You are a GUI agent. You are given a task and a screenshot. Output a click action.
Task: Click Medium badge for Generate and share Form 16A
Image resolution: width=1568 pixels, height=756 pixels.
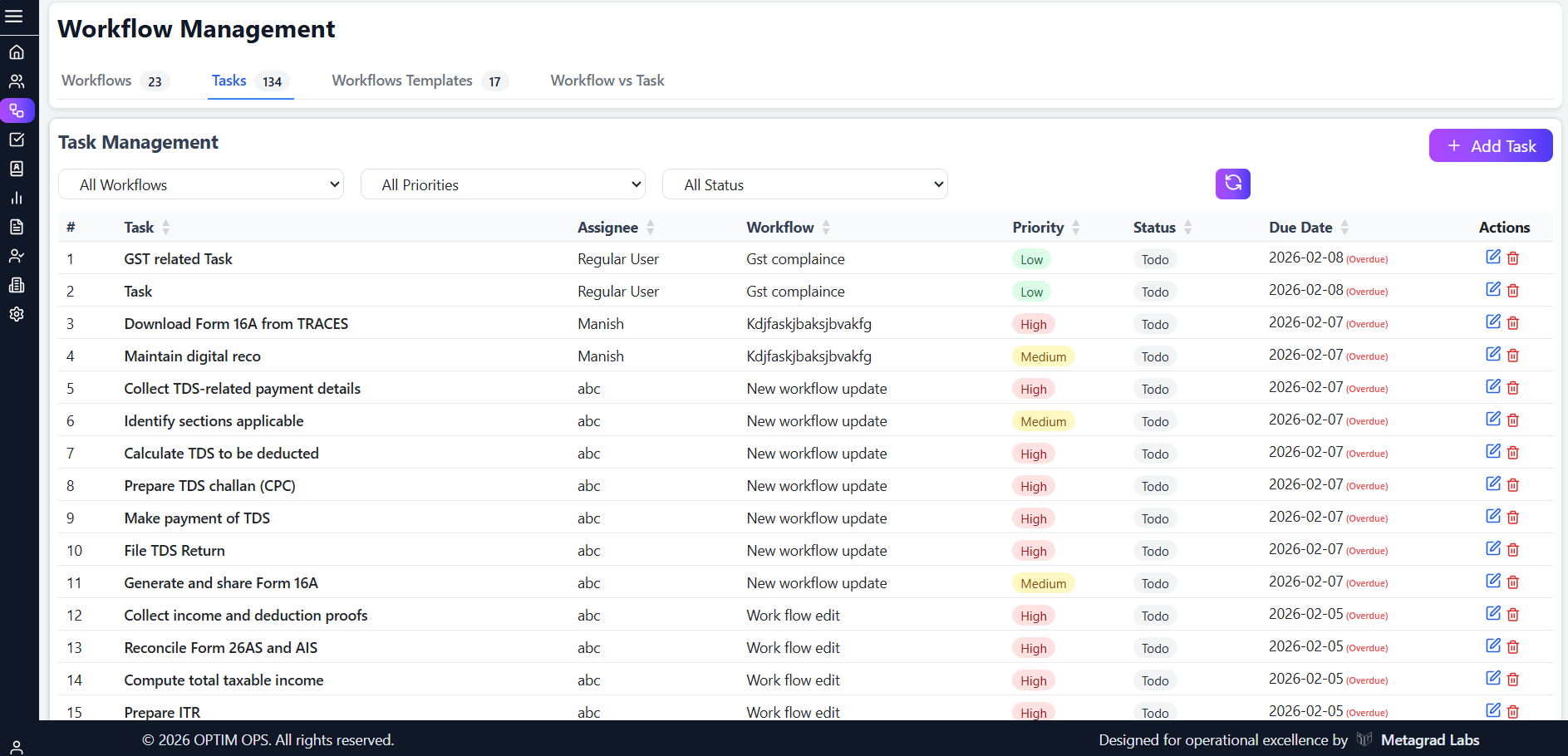1043,583
